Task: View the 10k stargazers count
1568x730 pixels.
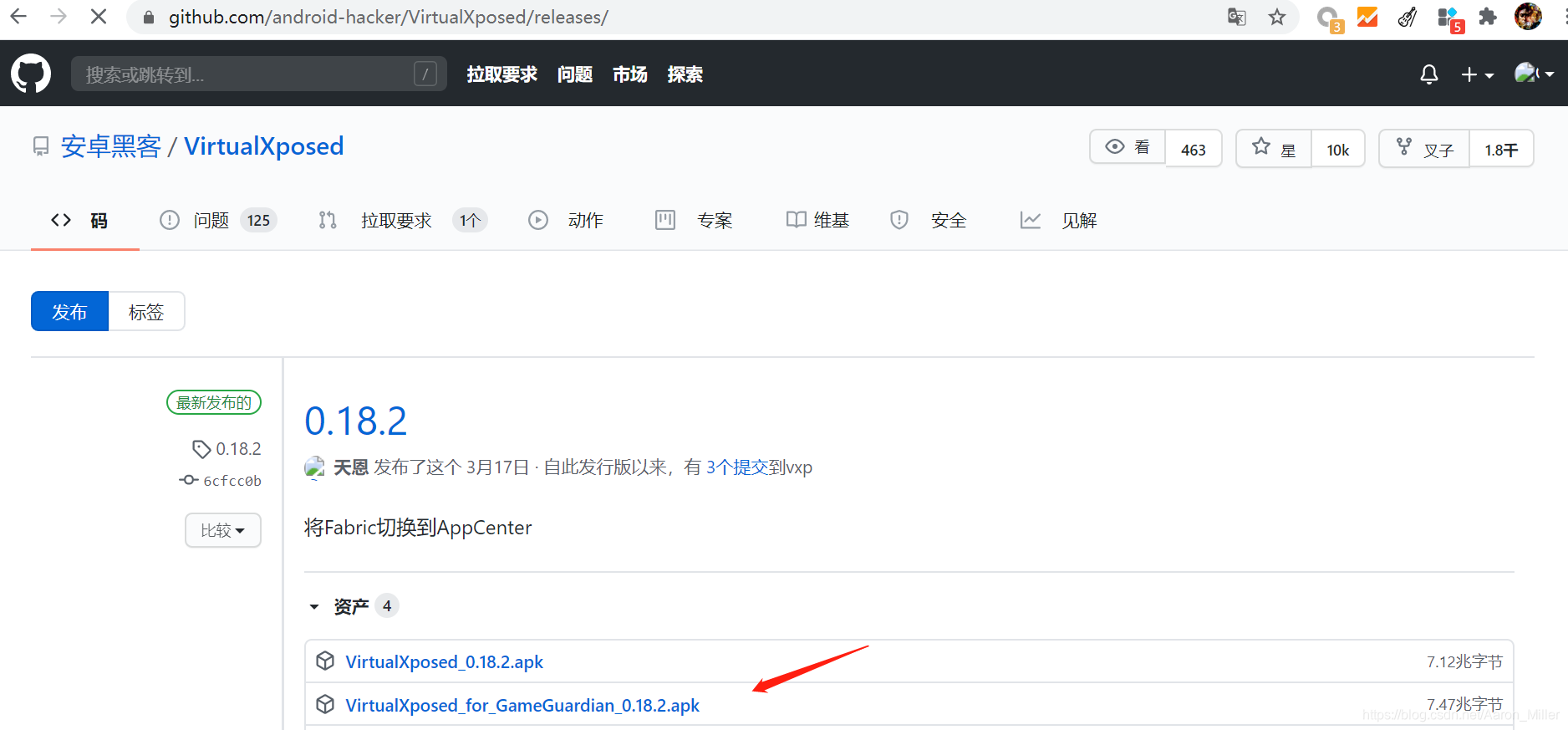Action: pos(1338,149)
